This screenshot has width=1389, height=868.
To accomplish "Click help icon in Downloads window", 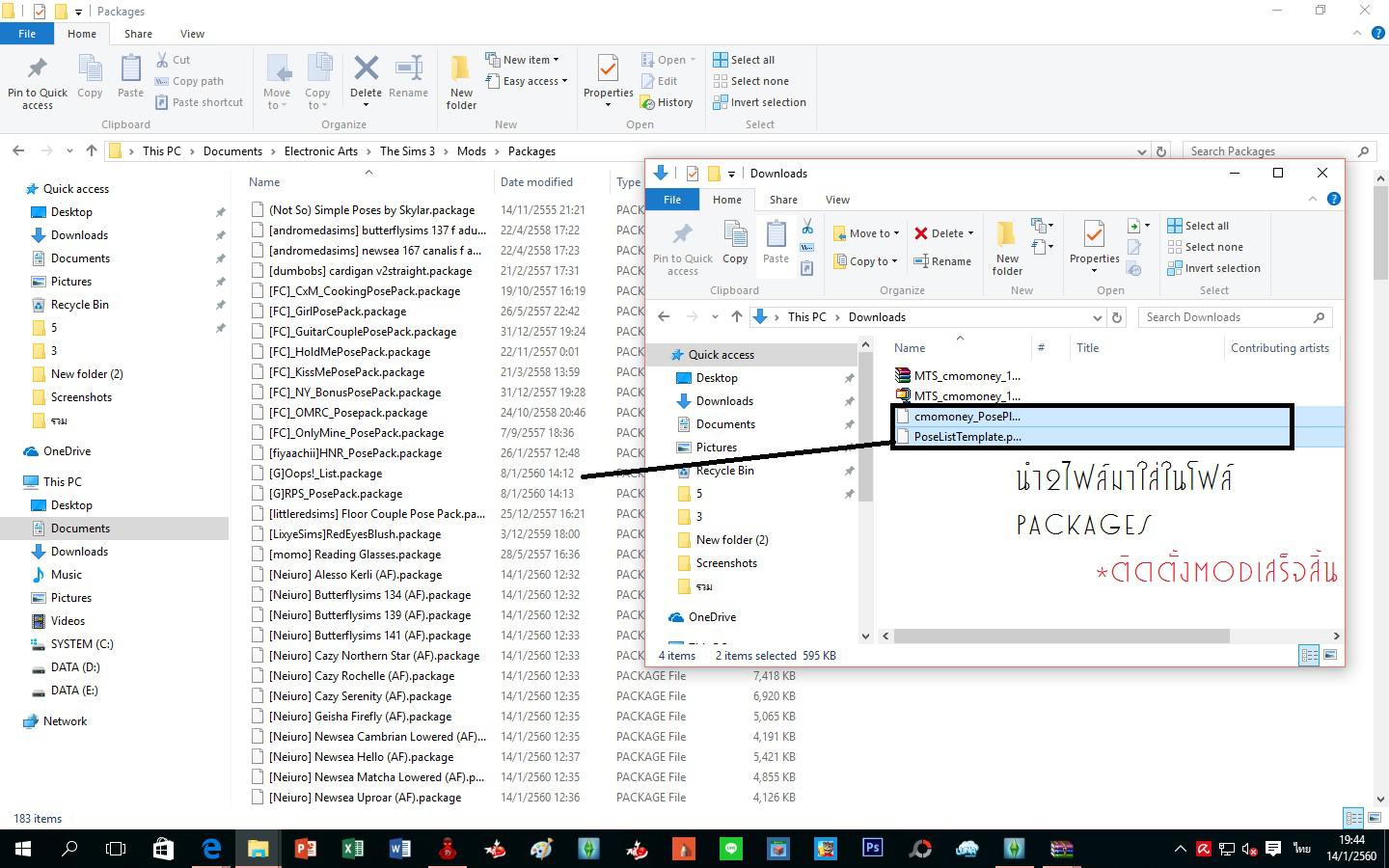I will click(x=1333, y=199).
